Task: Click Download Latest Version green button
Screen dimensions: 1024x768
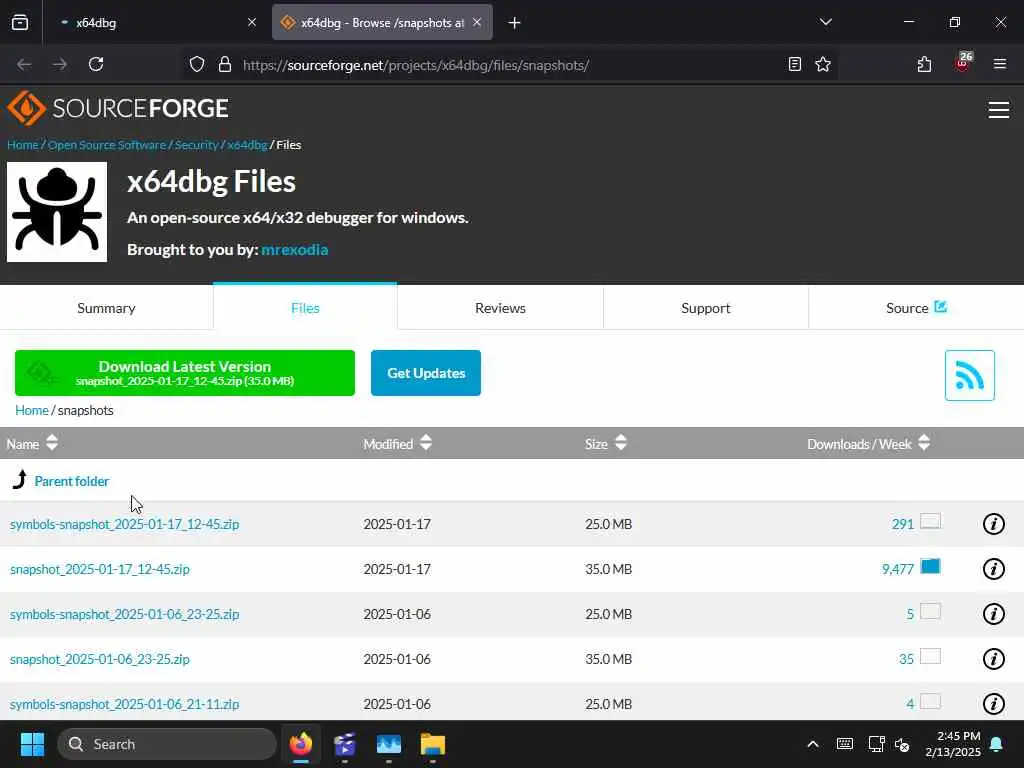Action: [x=185, y=373]
